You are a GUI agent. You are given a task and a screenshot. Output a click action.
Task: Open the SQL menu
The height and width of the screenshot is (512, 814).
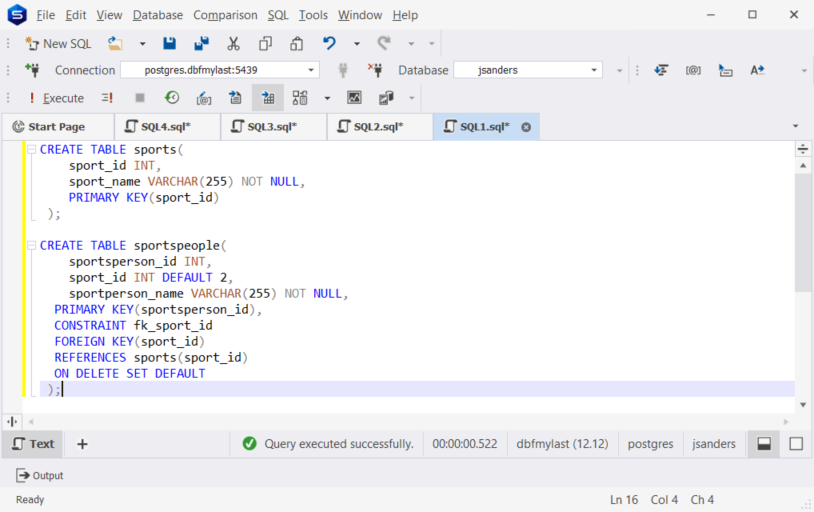click(x=278, y=15)
